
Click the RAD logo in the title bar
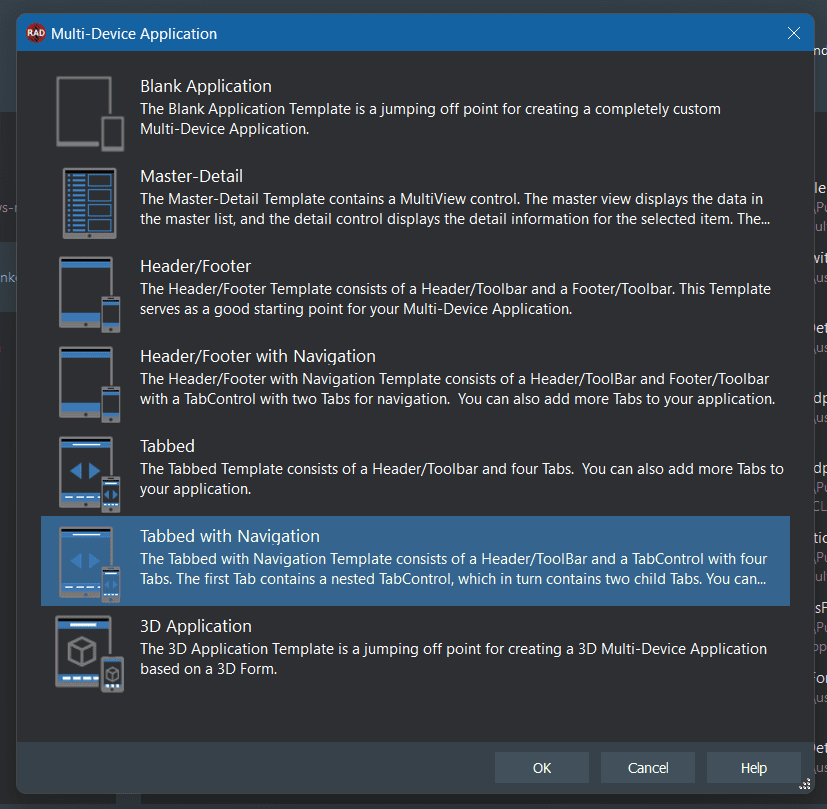(x=37, y=33)
